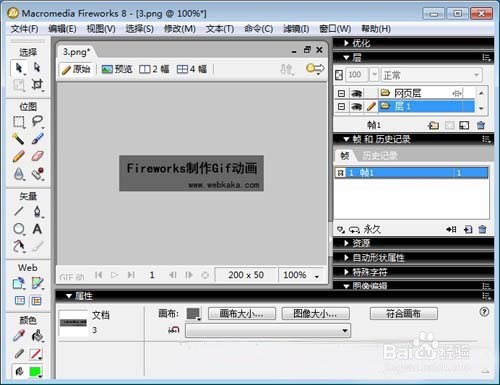
Task: Click the green fill color swatch
Action: pyautogui.click(x=35, y=371)
